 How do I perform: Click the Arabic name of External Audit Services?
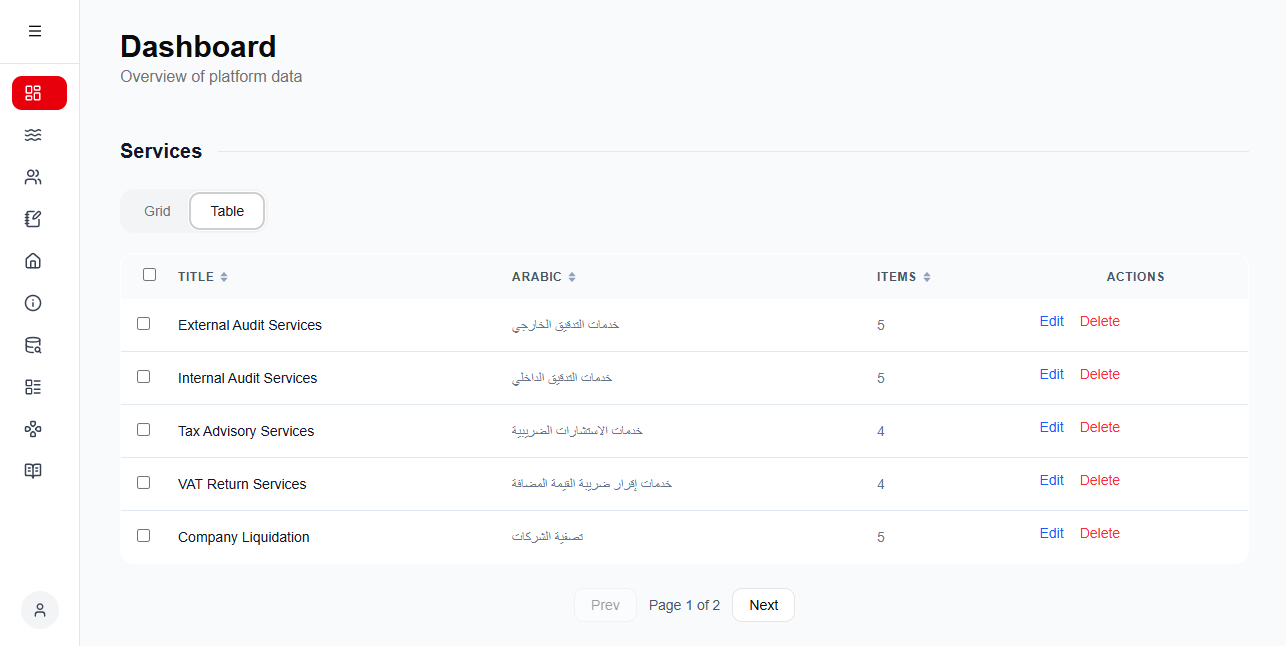[x=565, y=325]
